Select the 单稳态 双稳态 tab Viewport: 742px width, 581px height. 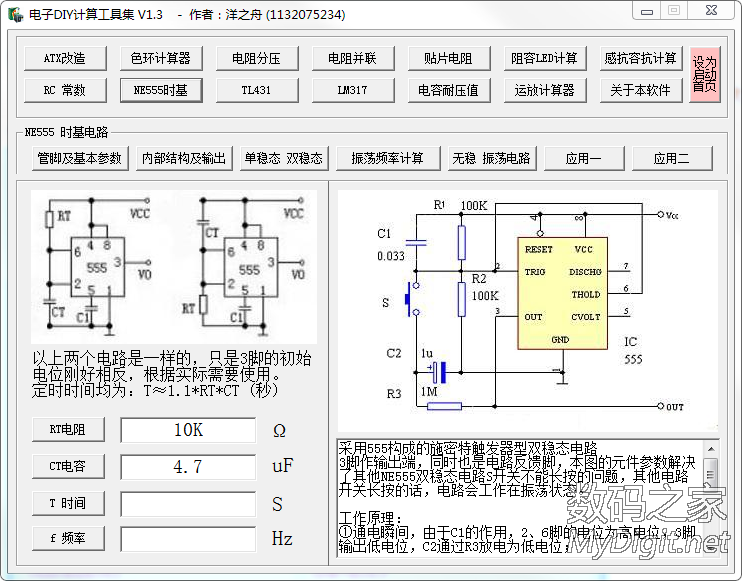point(284,158)
